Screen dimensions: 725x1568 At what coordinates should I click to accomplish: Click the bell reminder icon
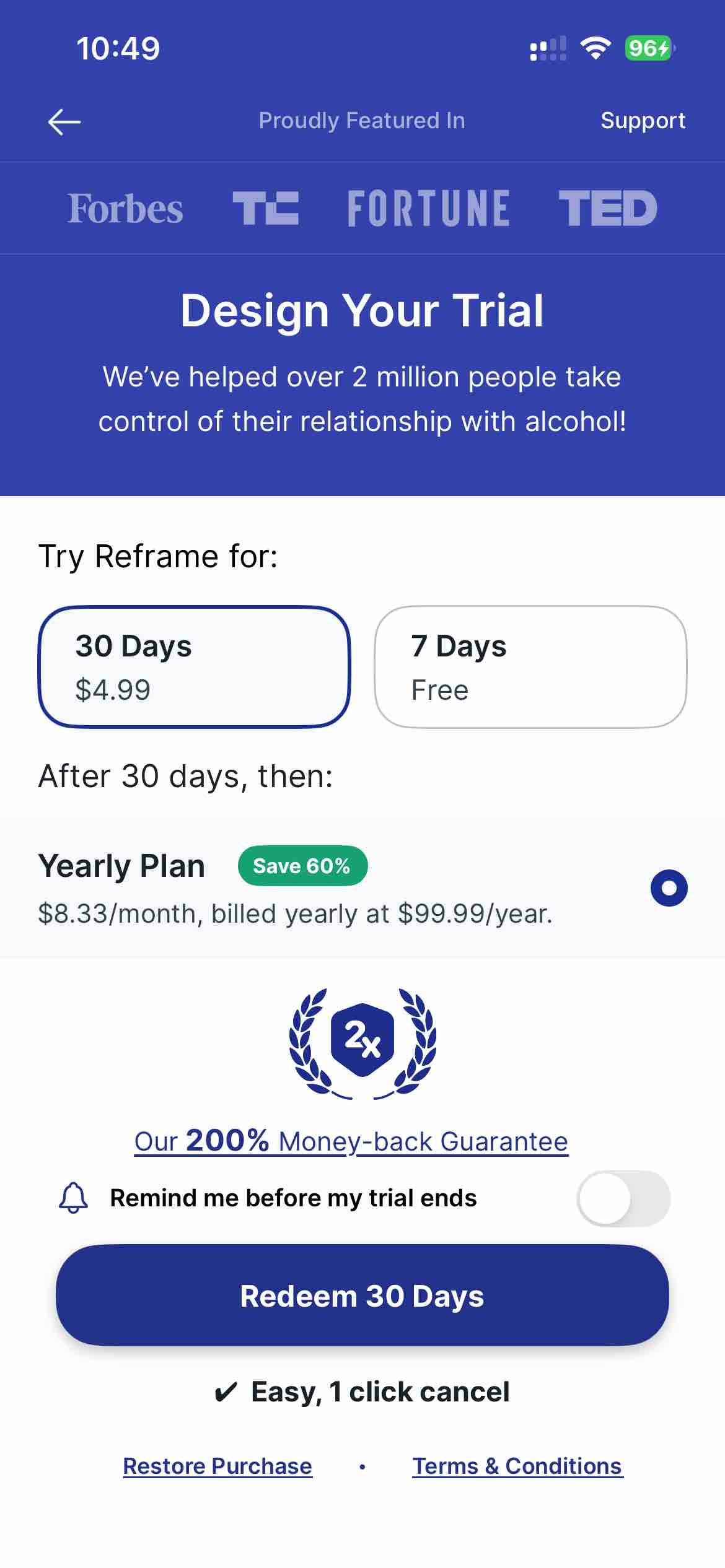click(72, 1197)
